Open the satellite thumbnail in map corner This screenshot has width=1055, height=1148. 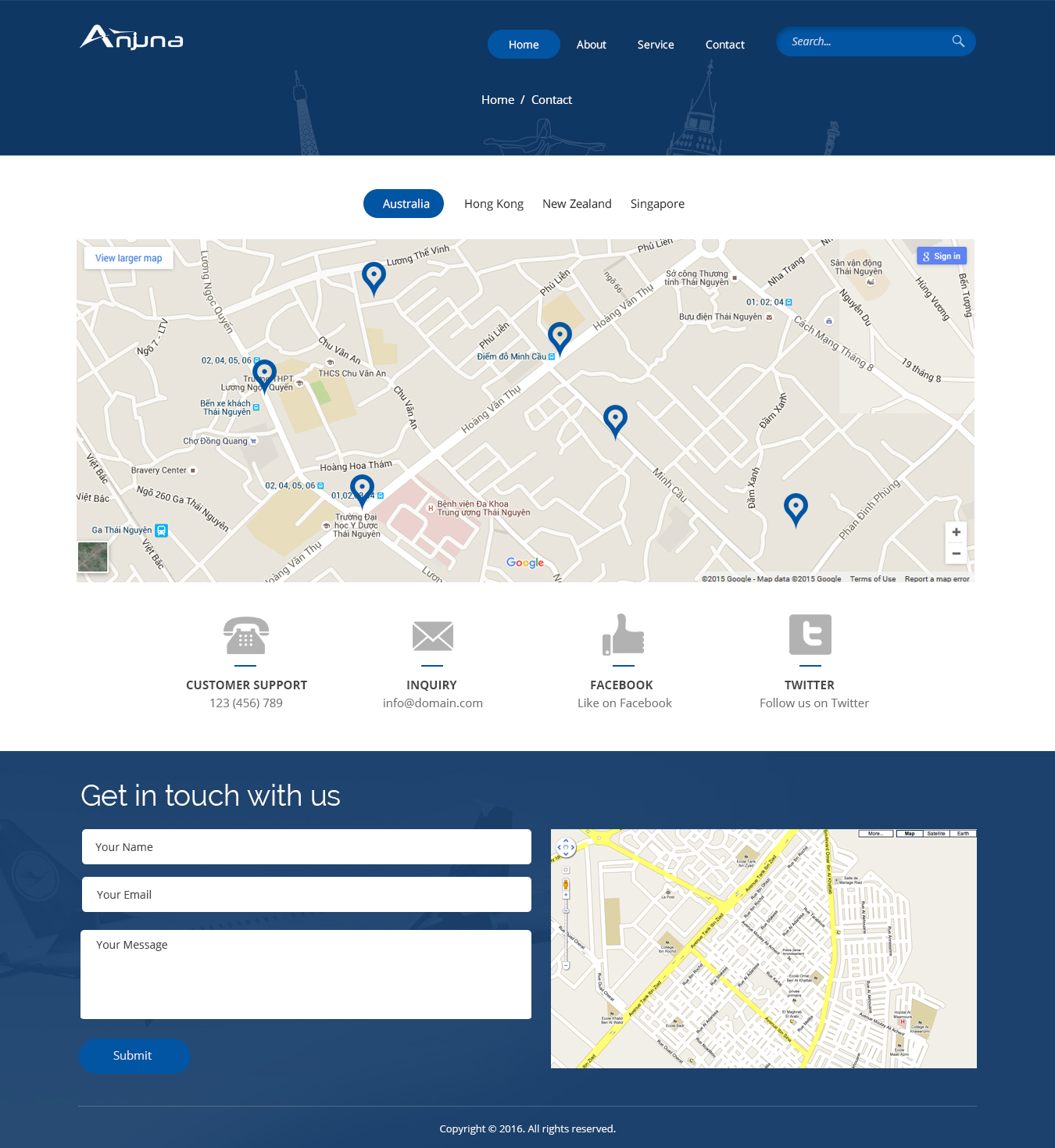[92, 556]
